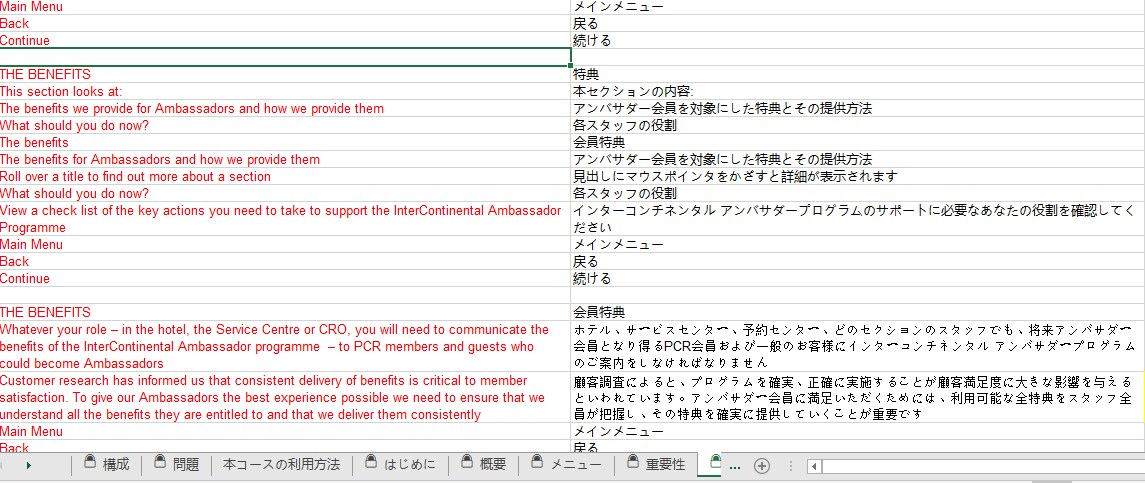Select the ホテル、サービスセンター translation cell
Image resolution: width=1145 pixels, height=483 pixels.
coord(857,346)
